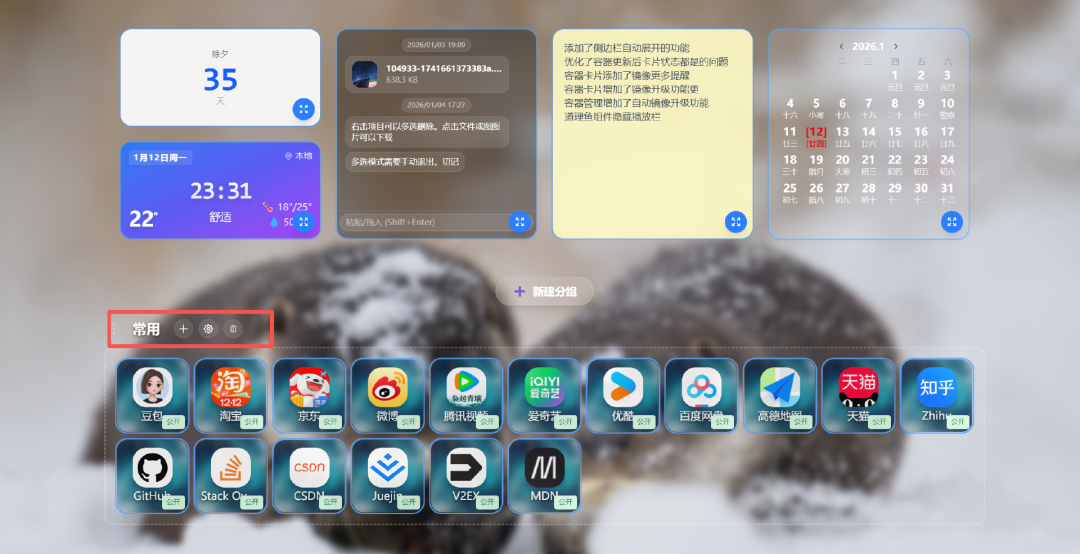Select date 8 in the calendar
1080x554 pixels.
[895, 107]
